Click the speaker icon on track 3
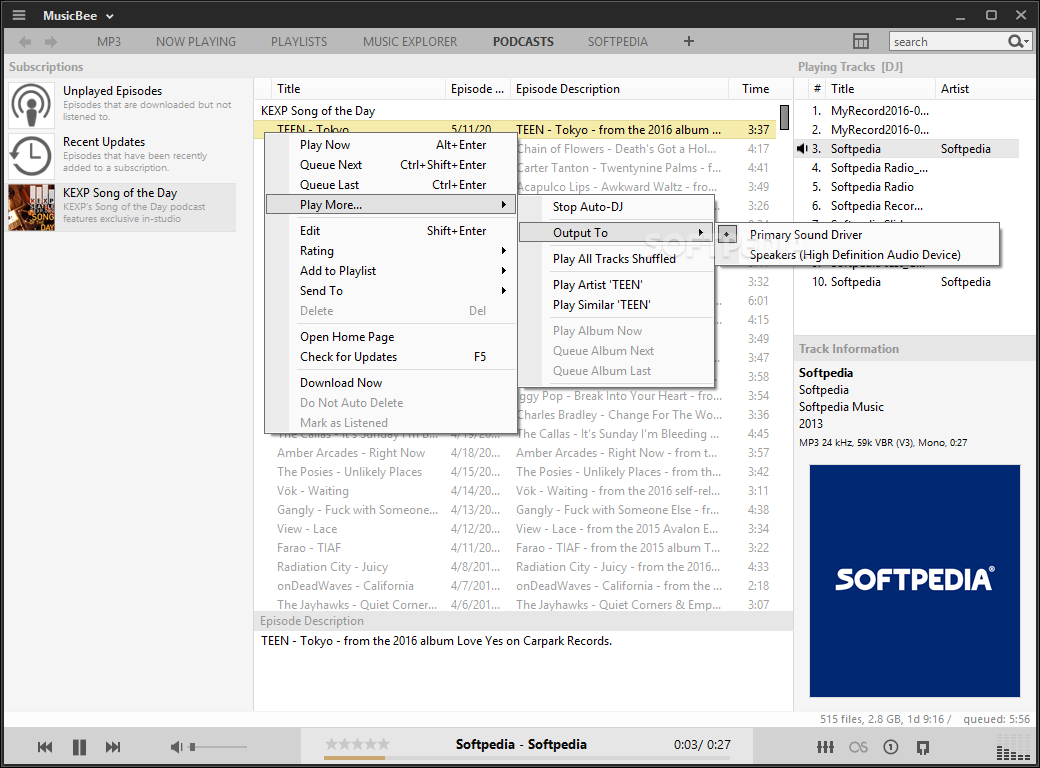This screenshot has height=768, width=1040. (802, 149)
